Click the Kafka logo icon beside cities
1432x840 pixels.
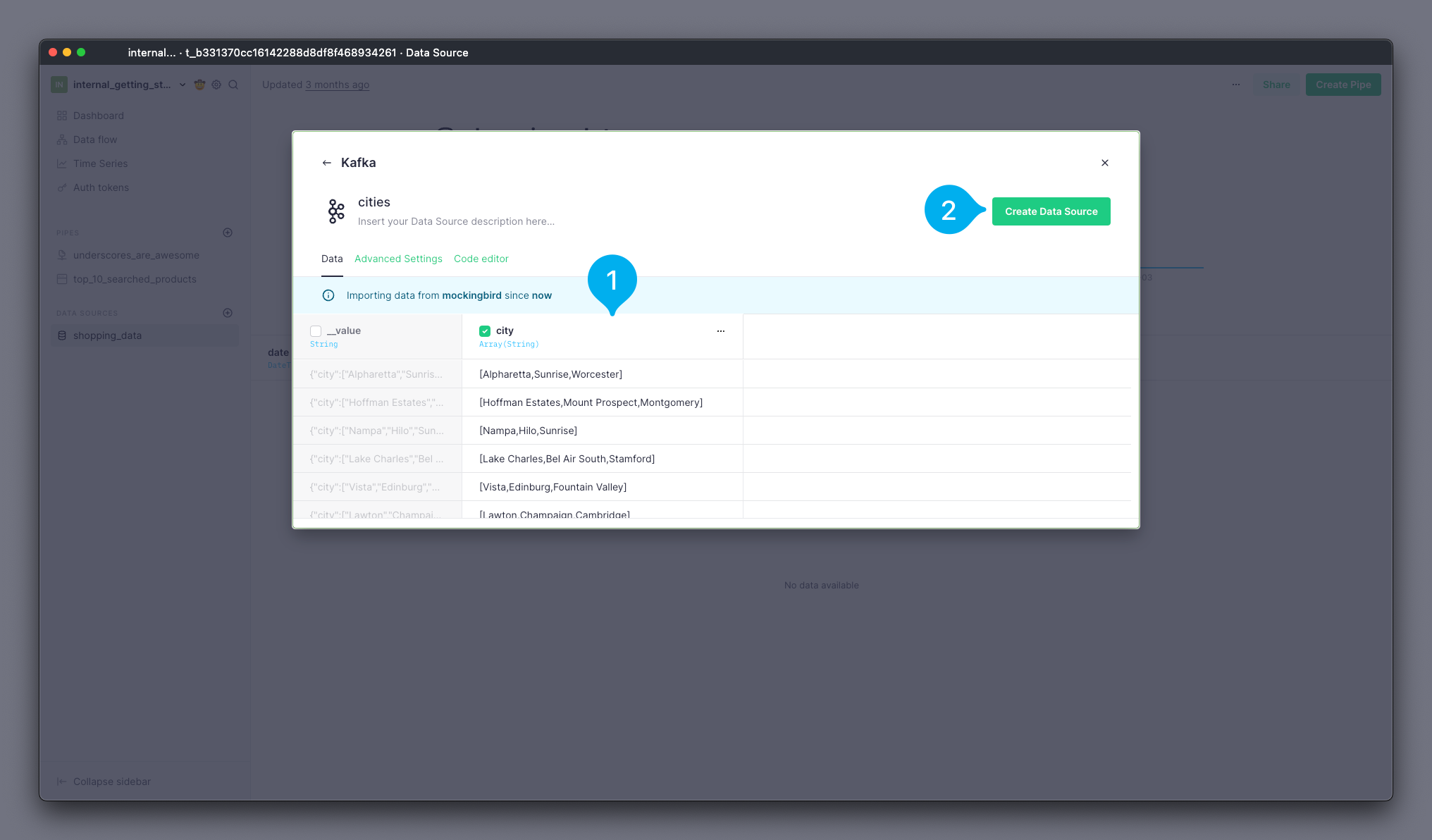(x=336, y=211)
